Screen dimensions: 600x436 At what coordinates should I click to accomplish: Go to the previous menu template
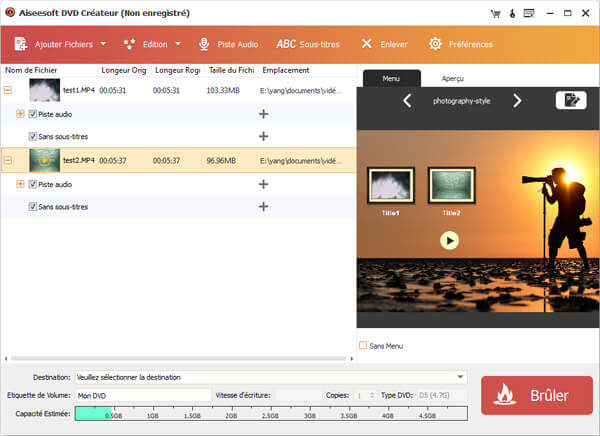coord(407,100)
